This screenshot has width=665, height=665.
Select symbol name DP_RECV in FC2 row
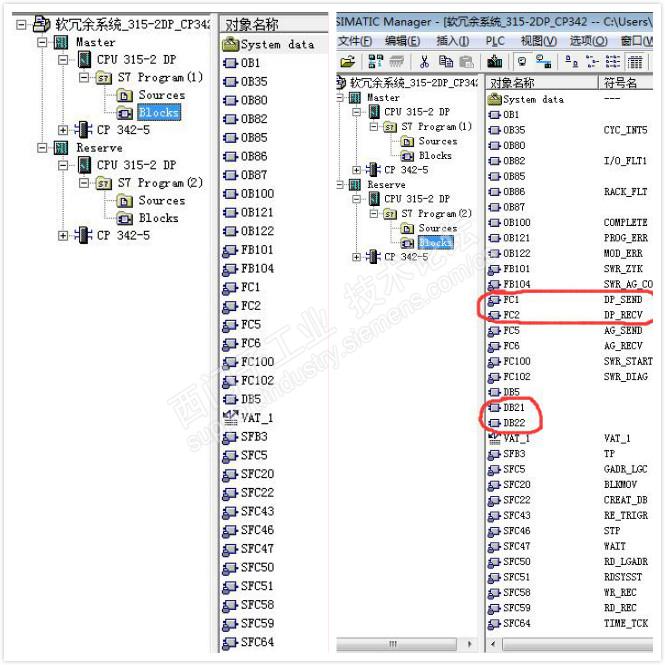tap(623, 315)
